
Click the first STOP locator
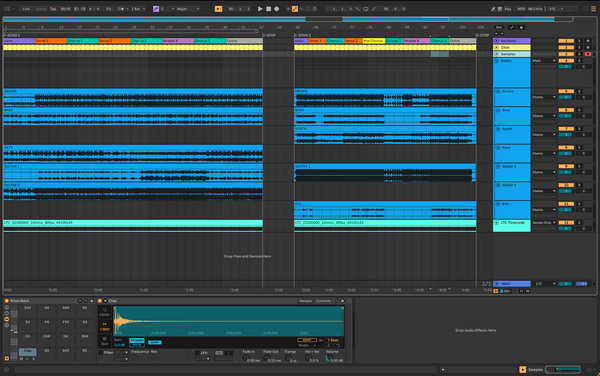coord(269,35)
